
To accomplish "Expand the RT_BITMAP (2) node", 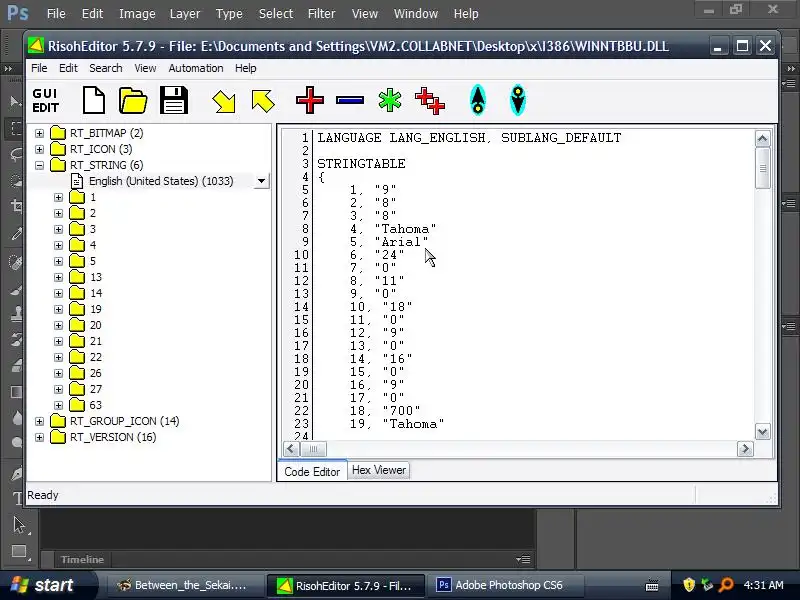I will tap(39, 133).
